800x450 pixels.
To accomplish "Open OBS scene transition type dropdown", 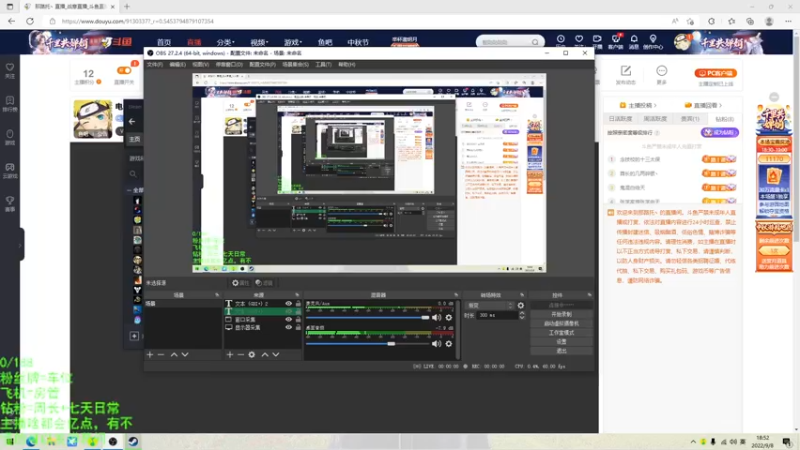I will [489, 306].
